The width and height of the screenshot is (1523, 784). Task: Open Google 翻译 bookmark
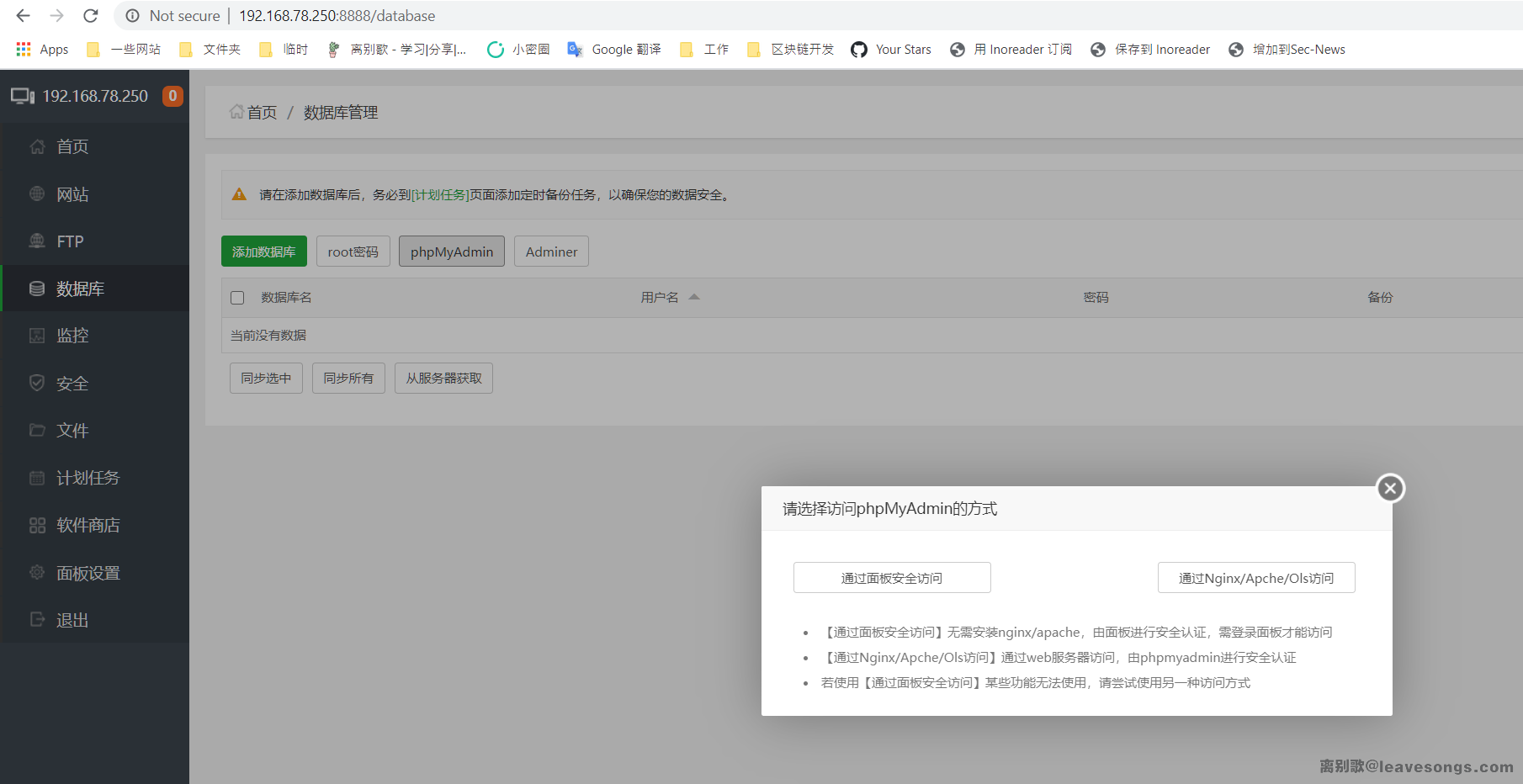614,50
